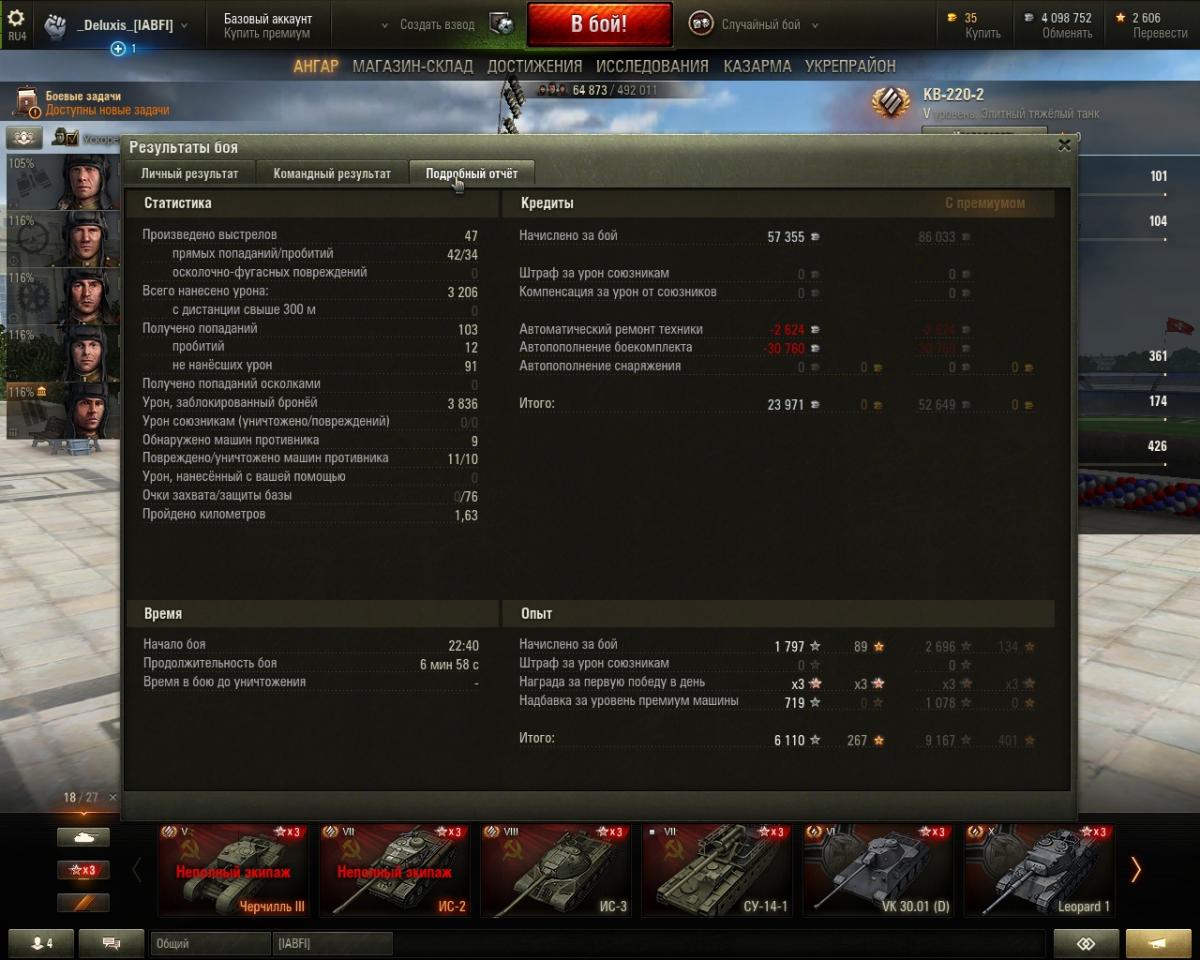Select Leopard 1 tank in carousel
Viewport: 1200px width, 960px height.
pos(1038,870)
